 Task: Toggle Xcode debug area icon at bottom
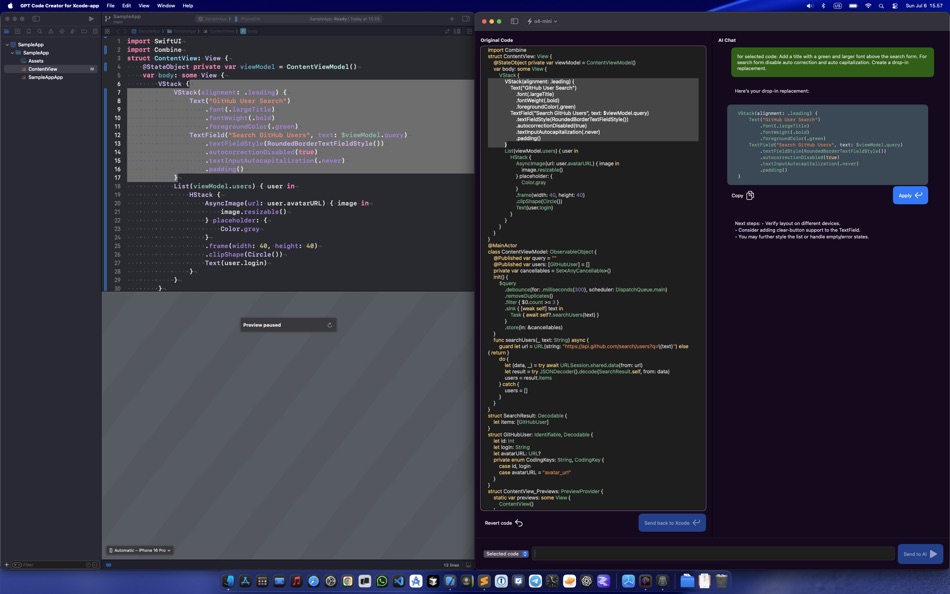[x=468, y=565]
